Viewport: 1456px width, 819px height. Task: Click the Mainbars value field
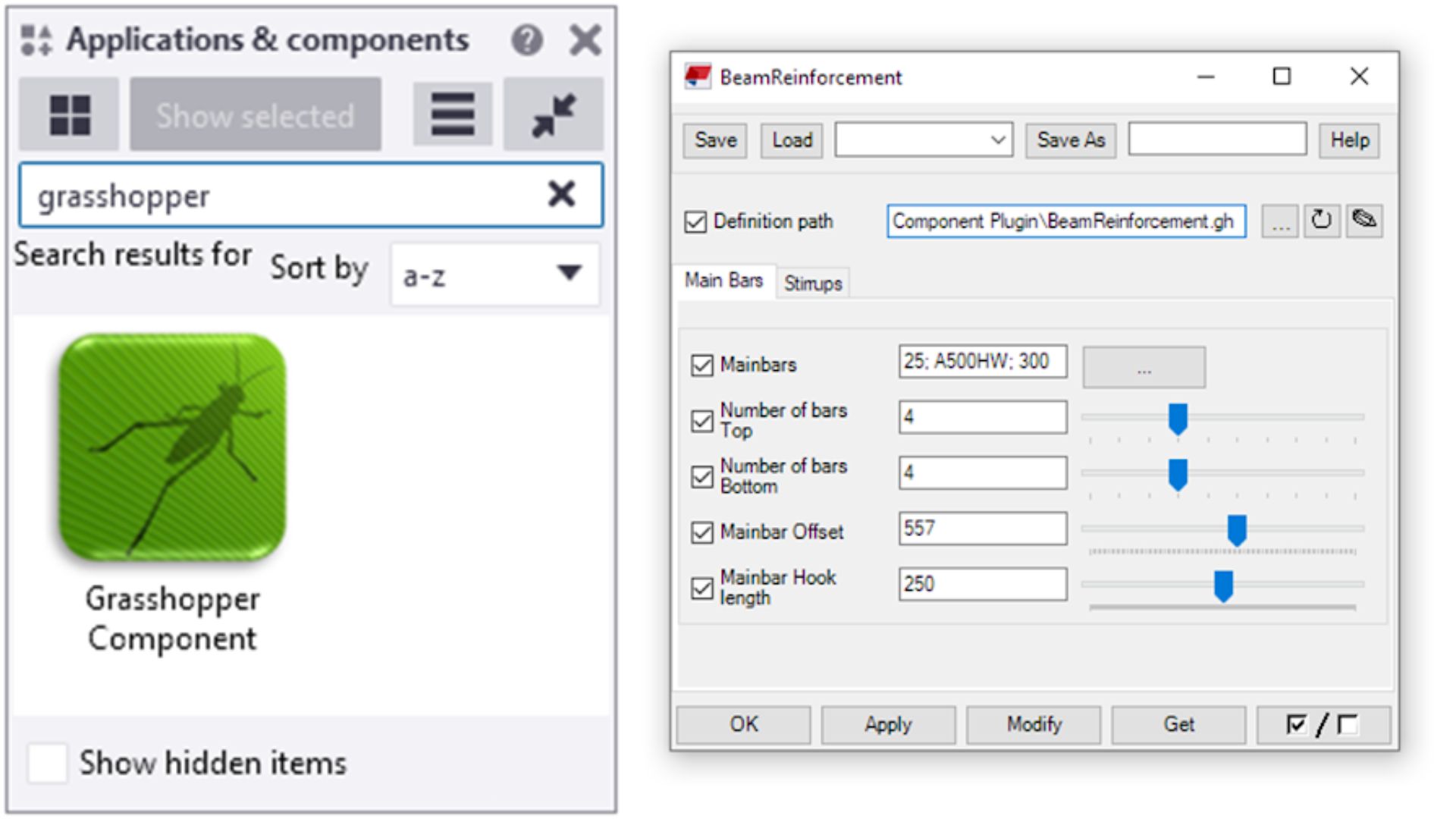click(983, 362)
